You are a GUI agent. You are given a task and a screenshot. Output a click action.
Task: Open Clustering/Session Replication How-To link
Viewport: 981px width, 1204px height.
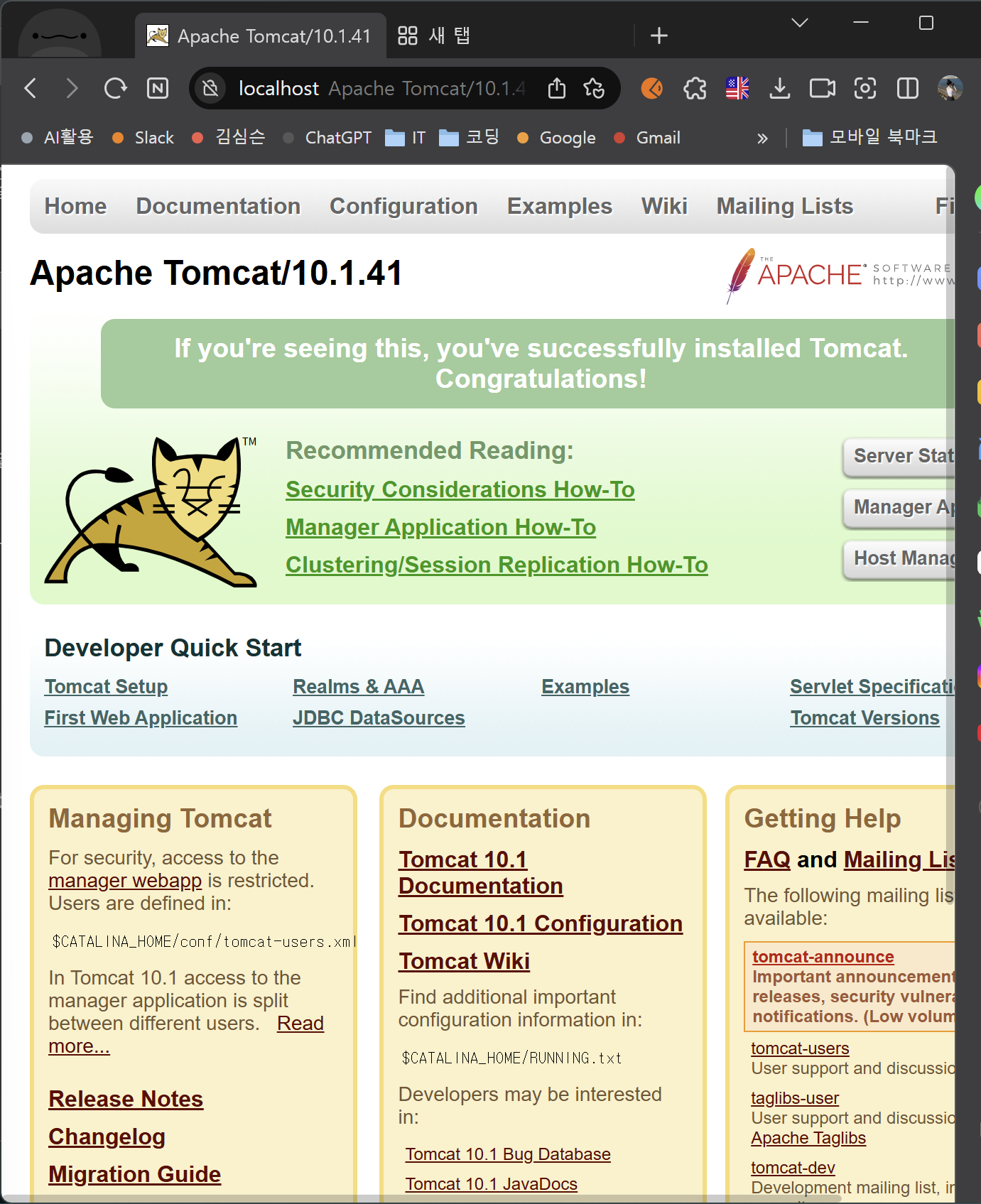[x=497, y=565]
